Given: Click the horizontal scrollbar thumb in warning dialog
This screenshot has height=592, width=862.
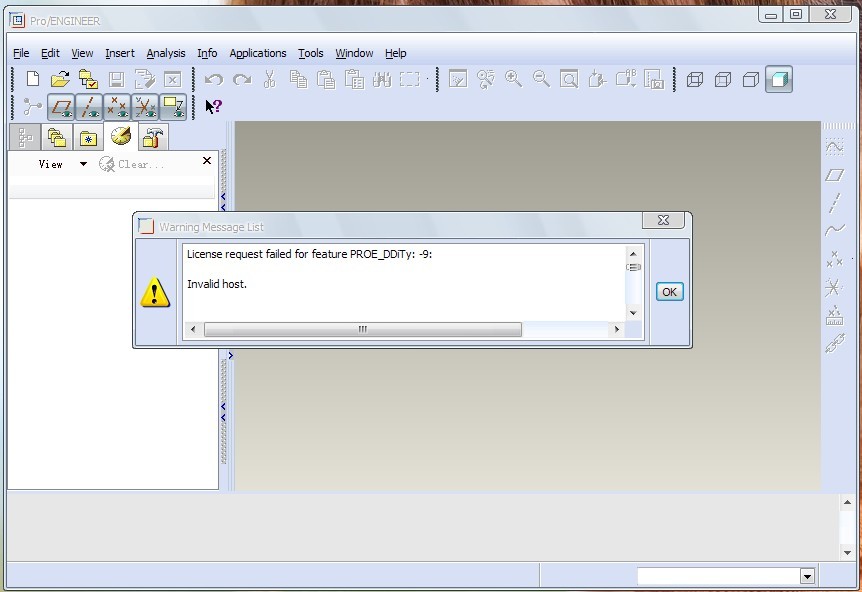Looking at the screenshot, I should [363, 329].
